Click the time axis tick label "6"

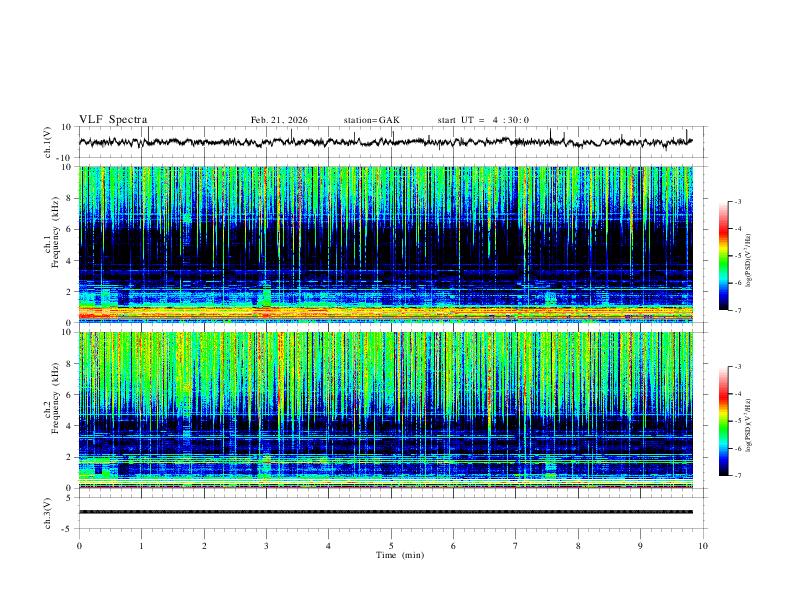453,546
